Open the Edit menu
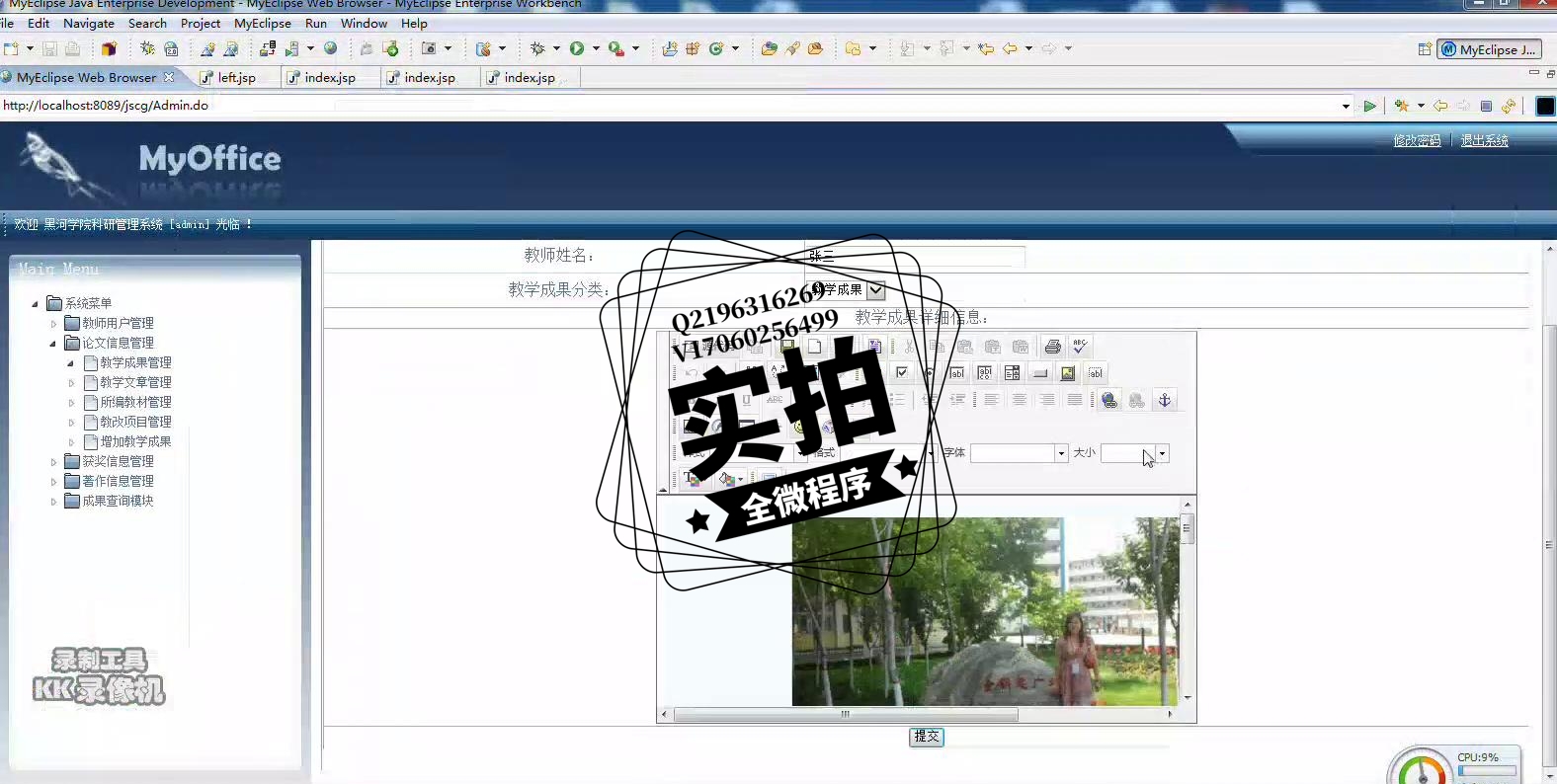 coord(39,23)
